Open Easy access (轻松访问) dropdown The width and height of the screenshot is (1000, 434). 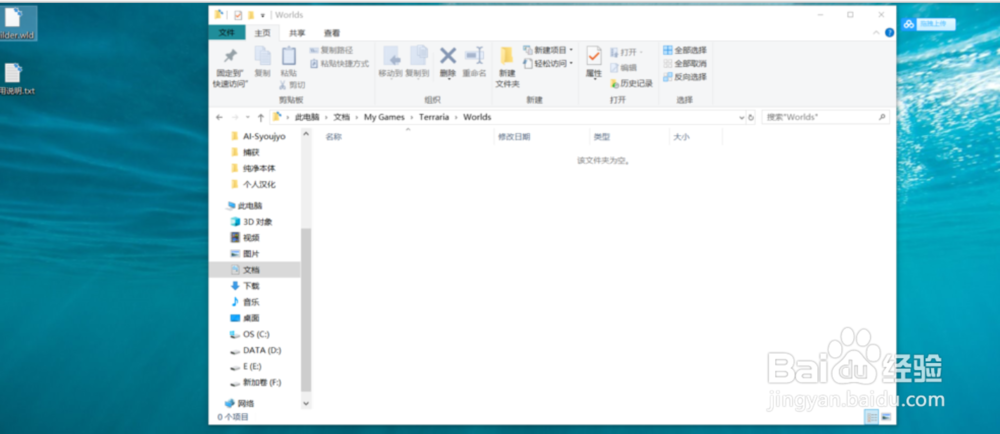coord(548,63)
